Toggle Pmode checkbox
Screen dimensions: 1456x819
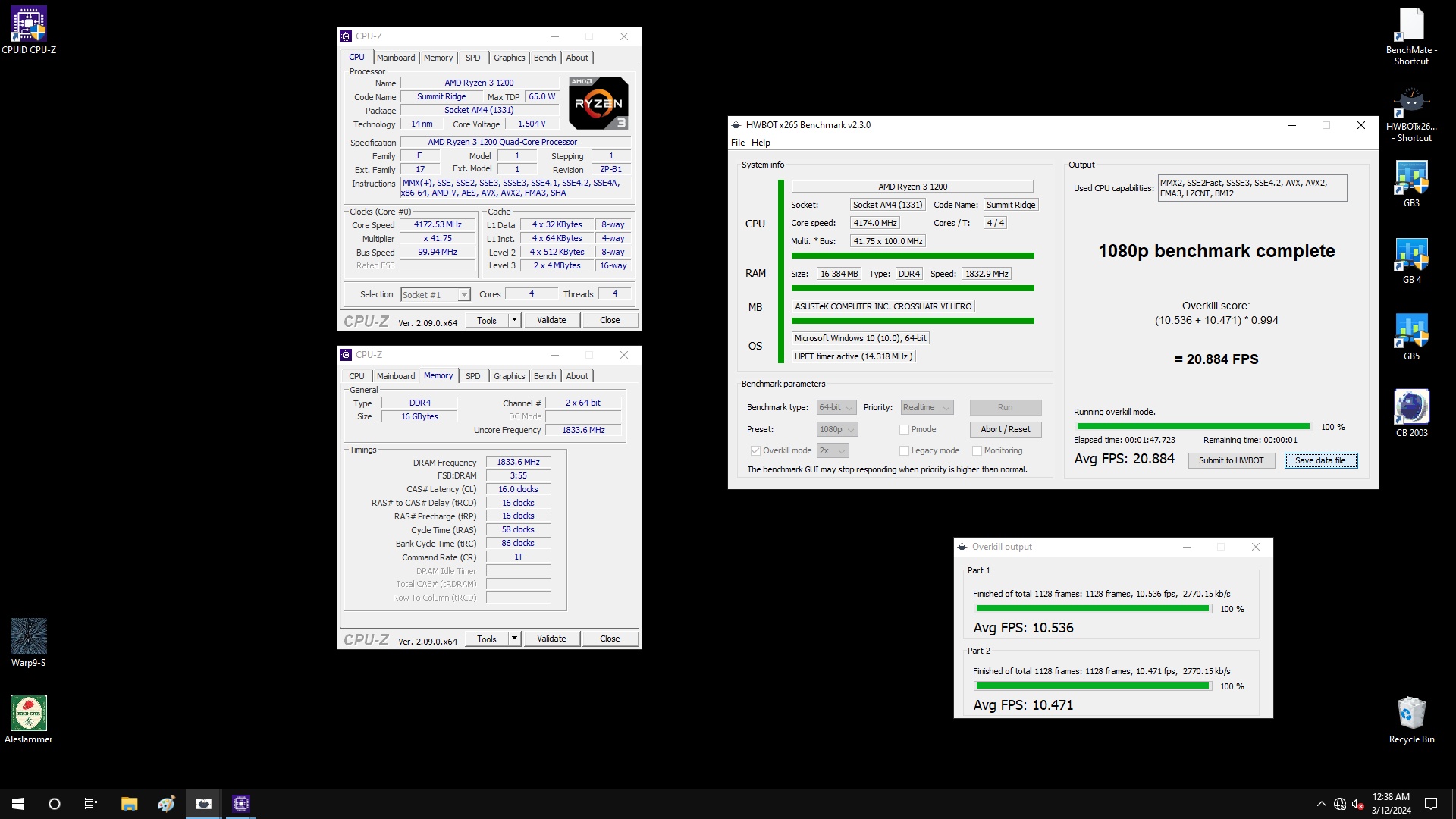[x=904, y=429]
